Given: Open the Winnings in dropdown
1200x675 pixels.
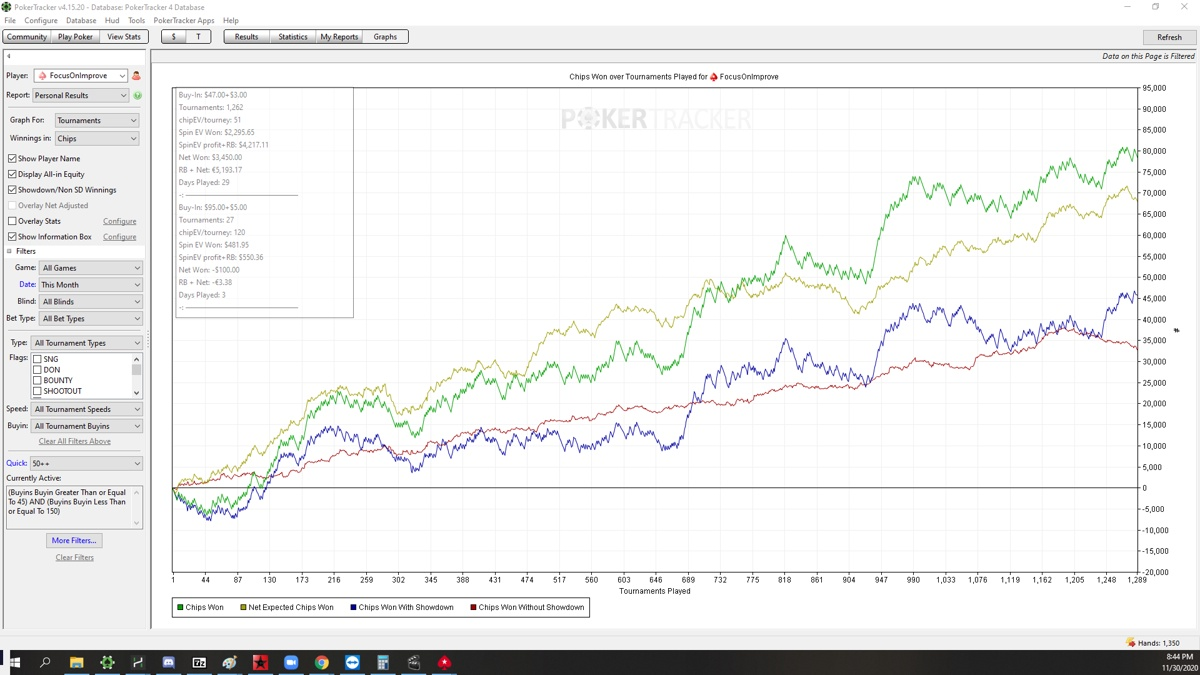Looking at the screenshot, I should [96, 139].
